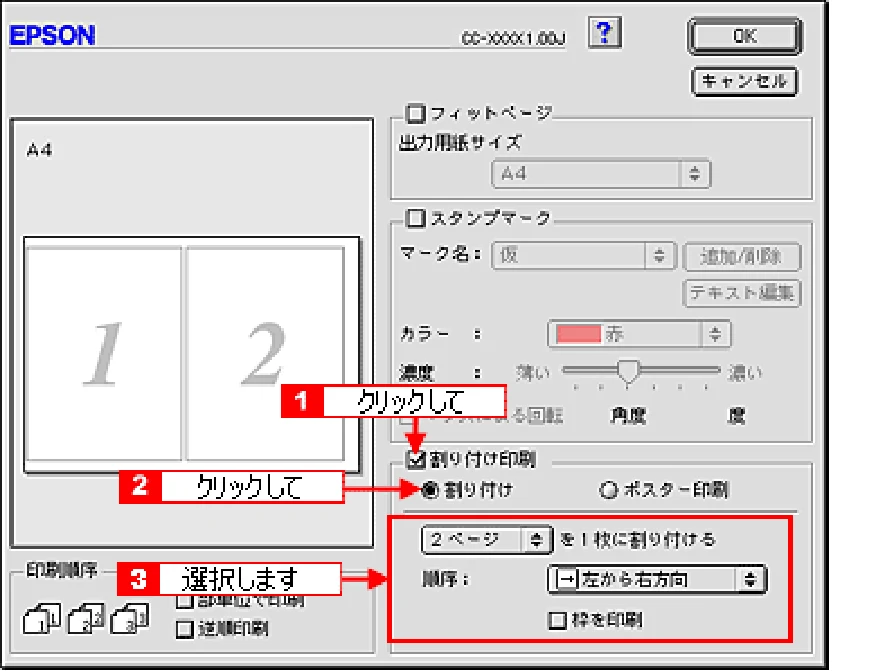Screen dimensions: 894x671
Task: Click the red color swatch in カラー
Action: [578, 334]
